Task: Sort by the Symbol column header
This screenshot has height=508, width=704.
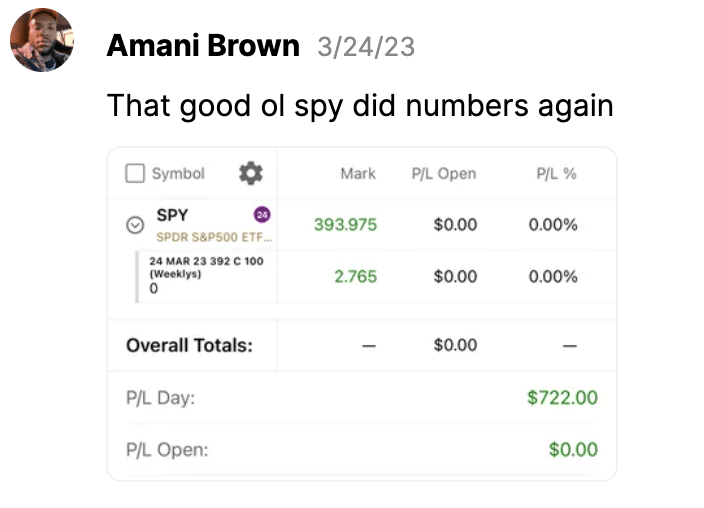Action: [x=178, y=173]
